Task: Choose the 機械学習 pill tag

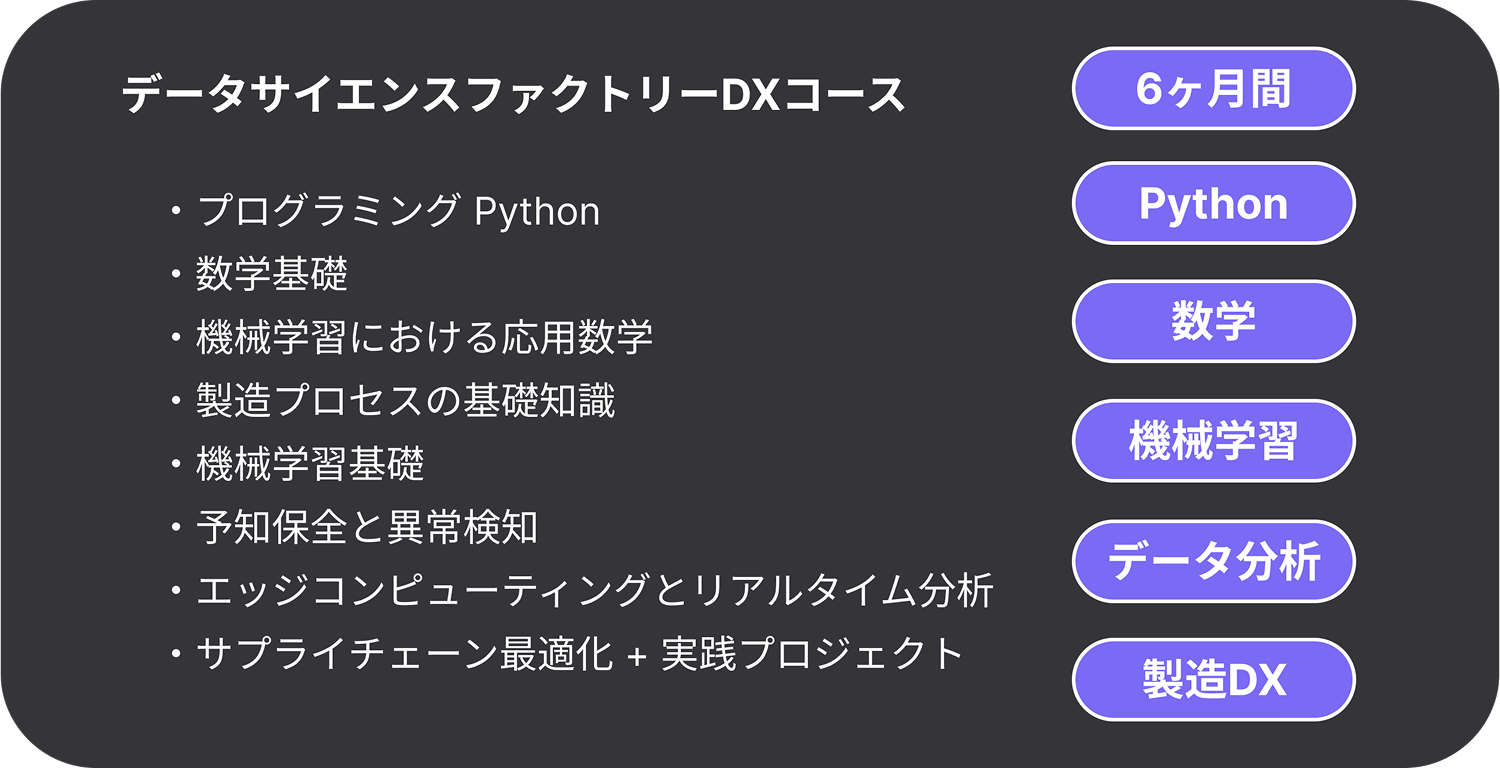Action: [x=1213, y=441]
